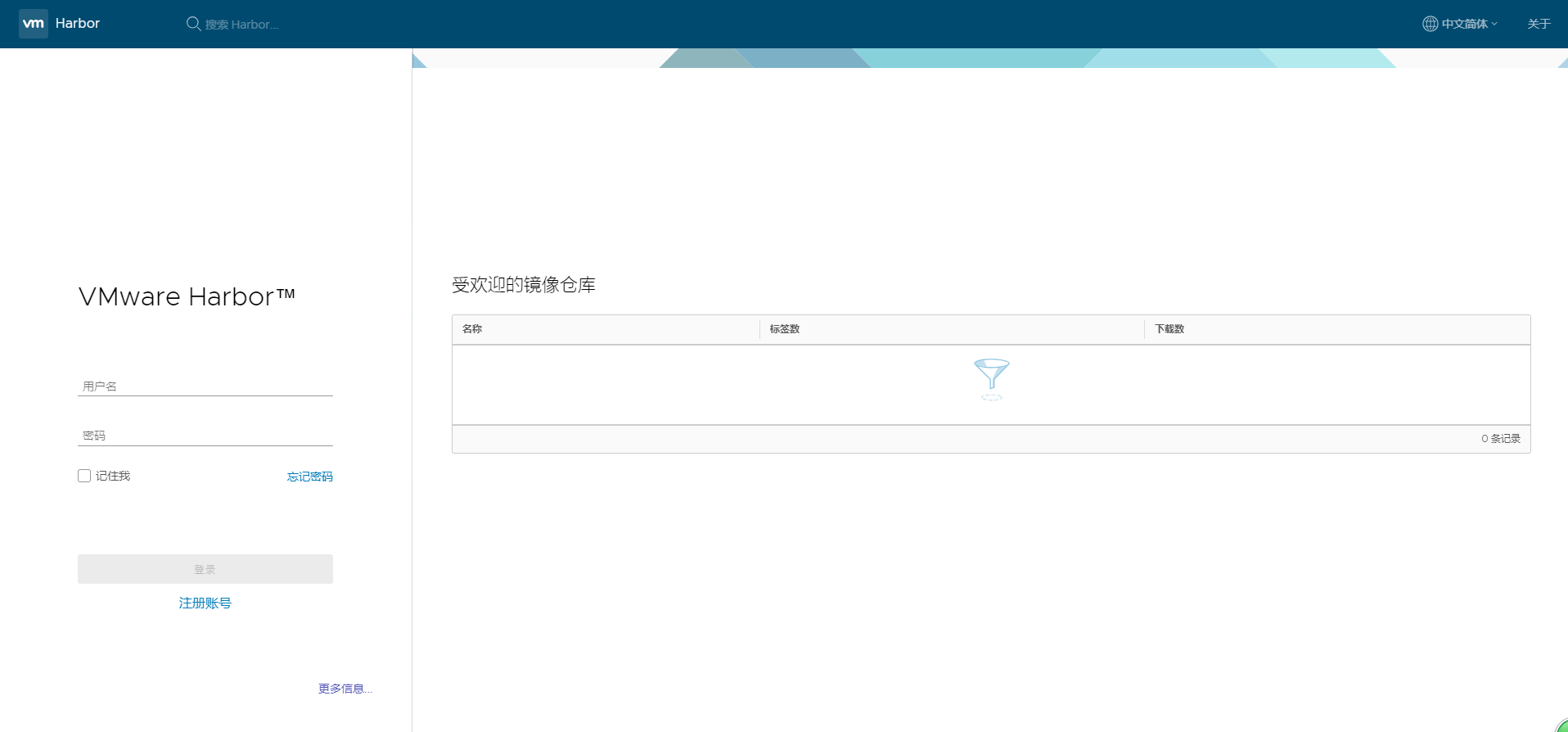Click the 登录 login button
This screenshot has width=1568, height=732.
coord(205,569)
